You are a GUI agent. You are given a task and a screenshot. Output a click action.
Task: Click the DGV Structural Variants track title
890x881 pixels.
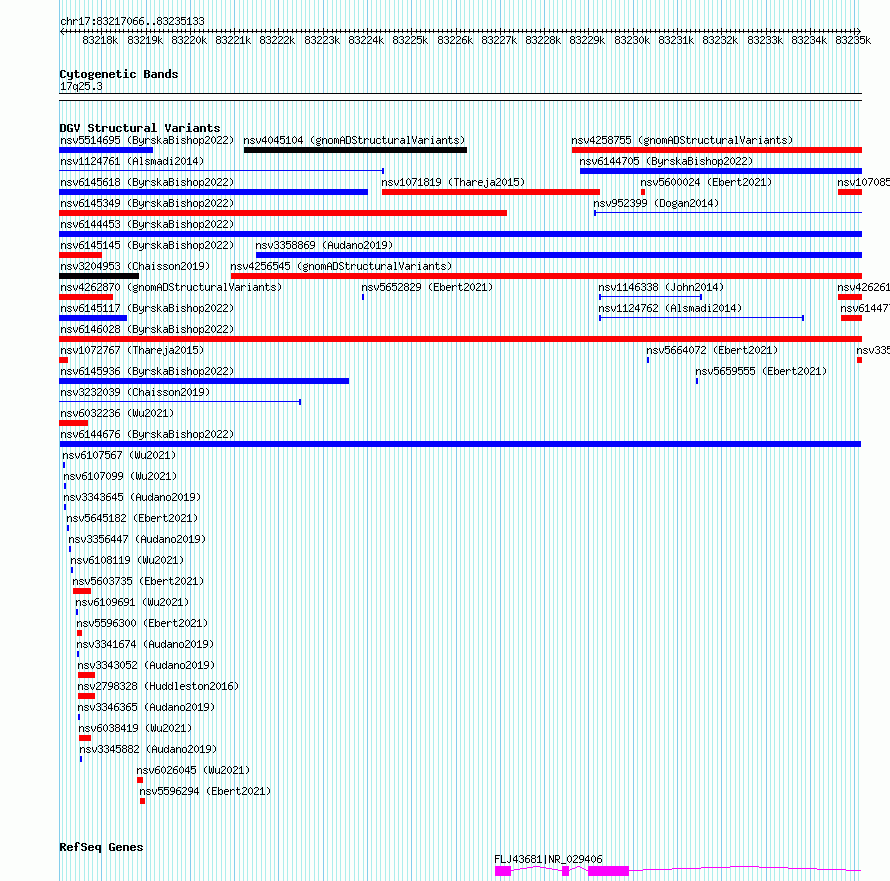(x=140, y=128)
